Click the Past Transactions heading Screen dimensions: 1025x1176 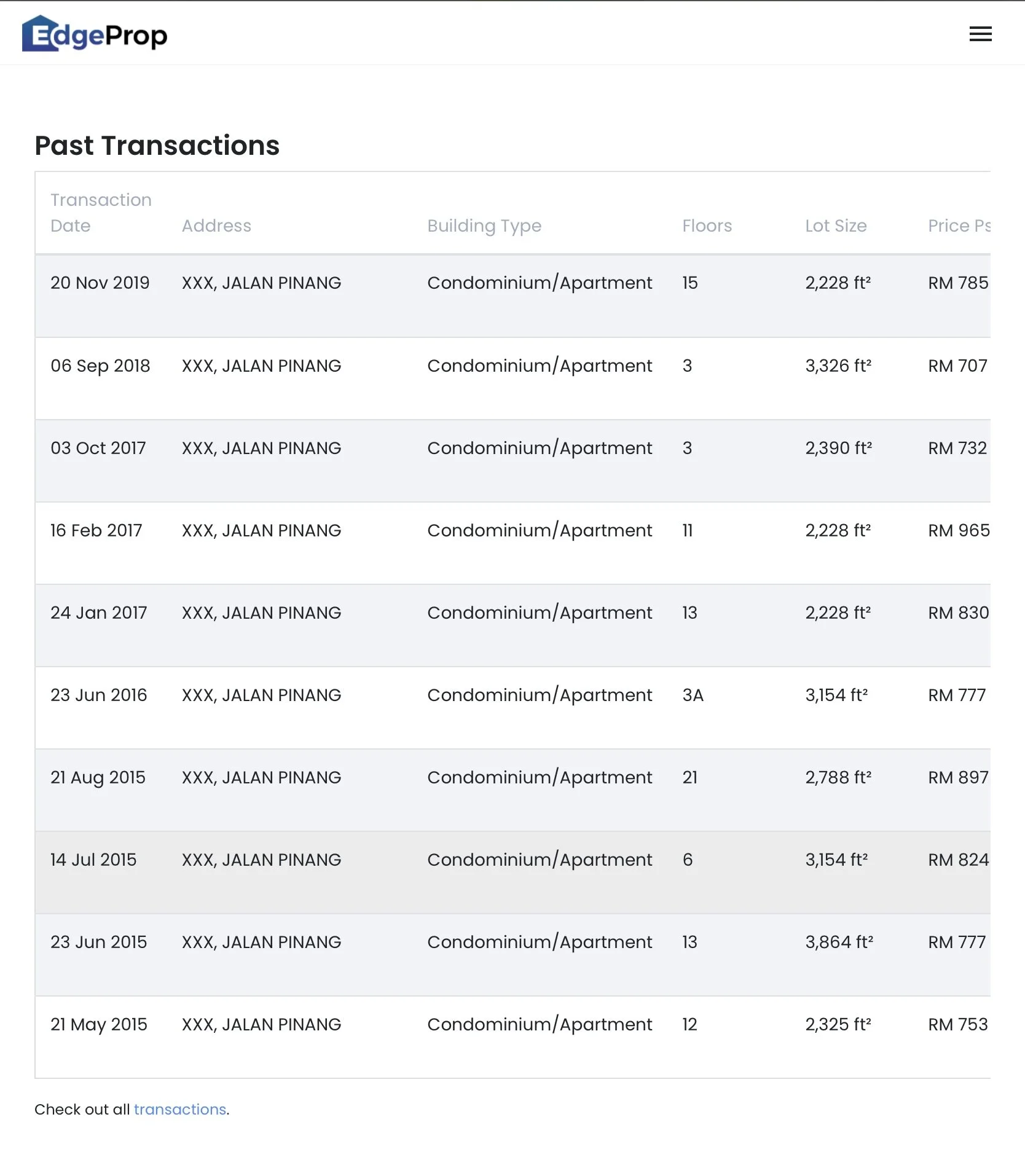pos(157,146)
